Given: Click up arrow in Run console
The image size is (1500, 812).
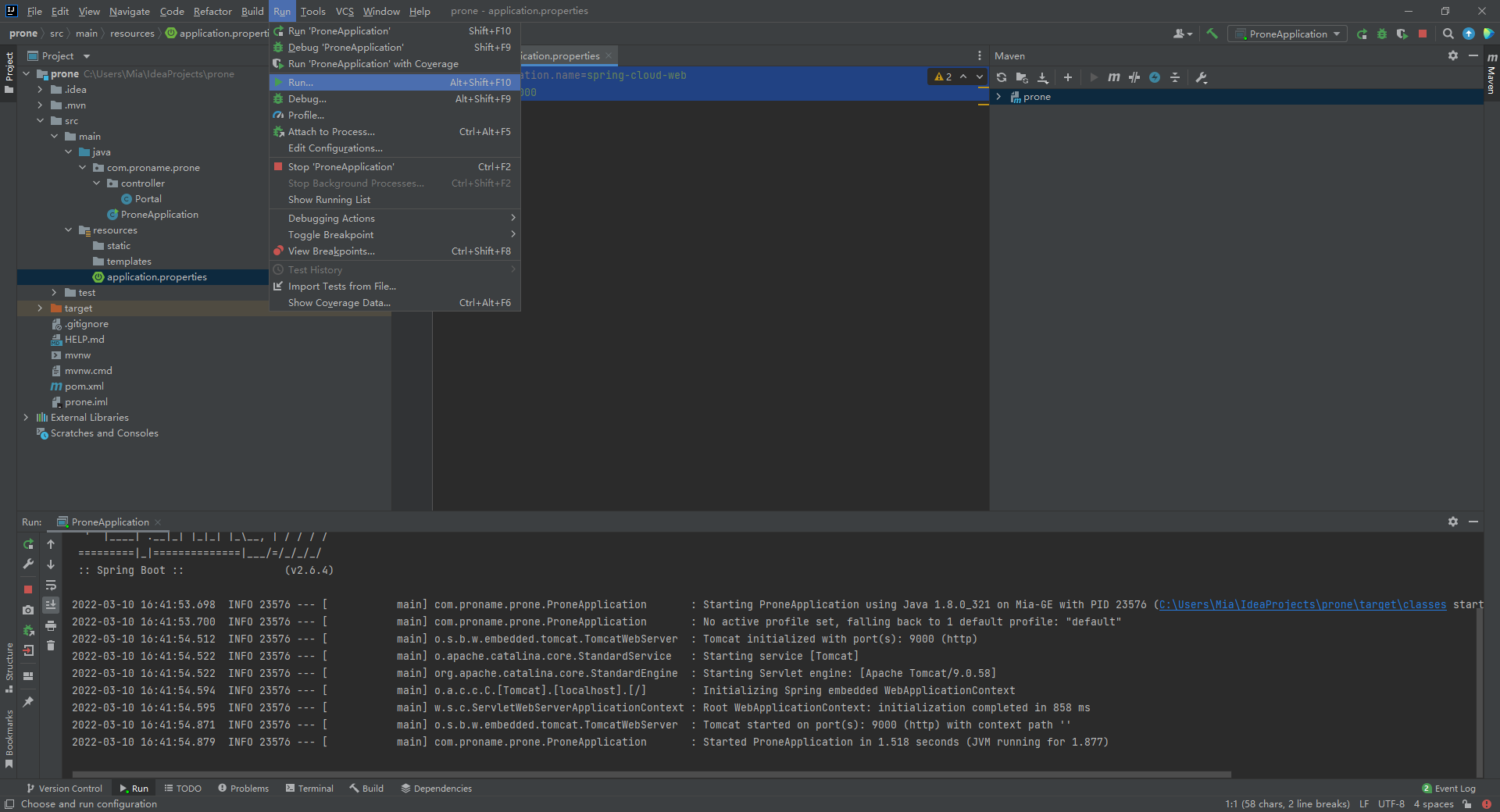Looking at the screenshot, I should point(51,544).
